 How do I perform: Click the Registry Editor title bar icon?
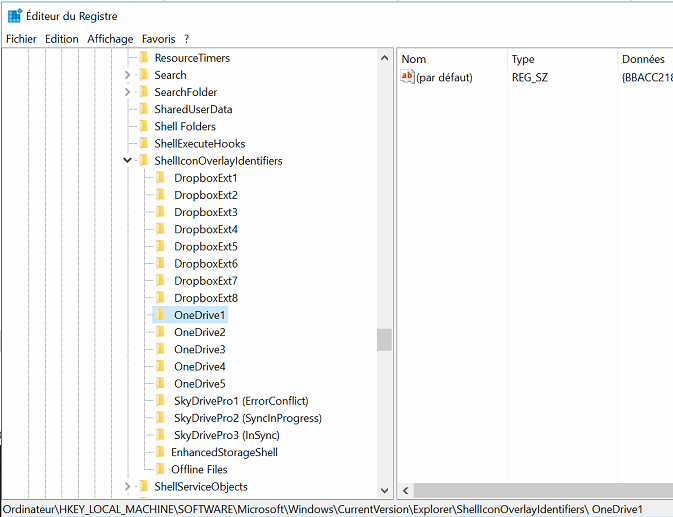pos(15,16)
